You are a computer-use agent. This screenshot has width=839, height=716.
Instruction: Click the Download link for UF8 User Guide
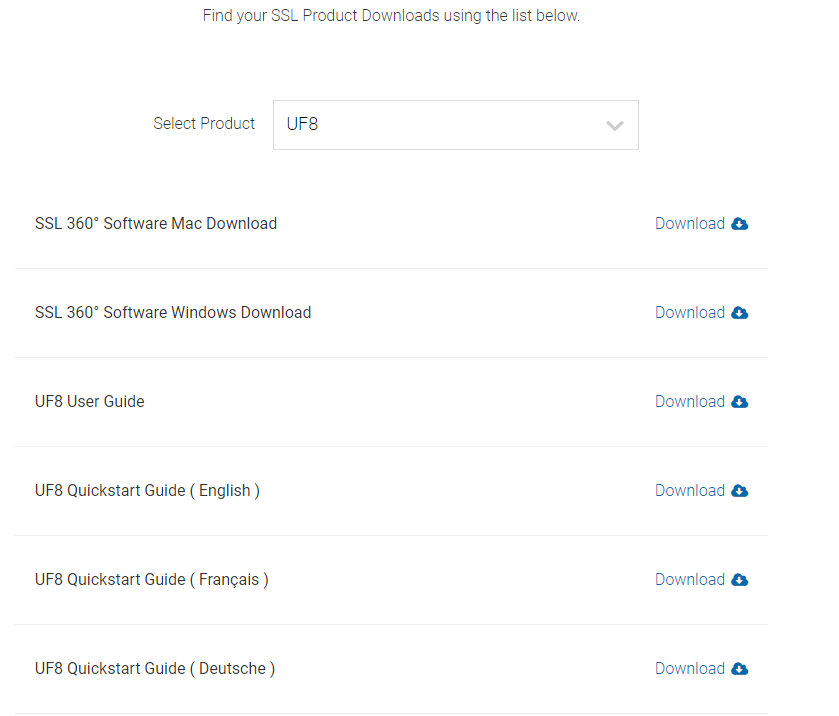pos(690,401)
